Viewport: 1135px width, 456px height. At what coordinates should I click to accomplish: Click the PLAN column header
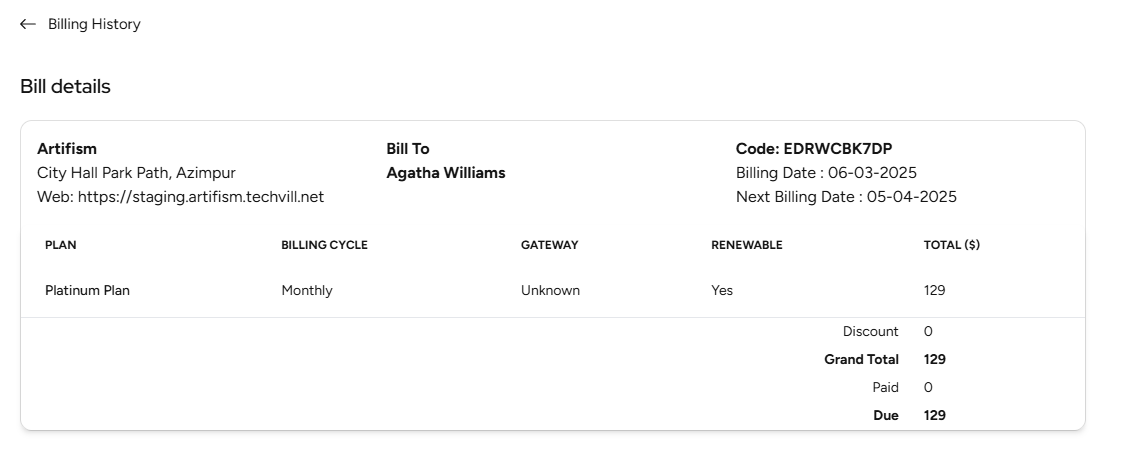click(x=61, y=245)
